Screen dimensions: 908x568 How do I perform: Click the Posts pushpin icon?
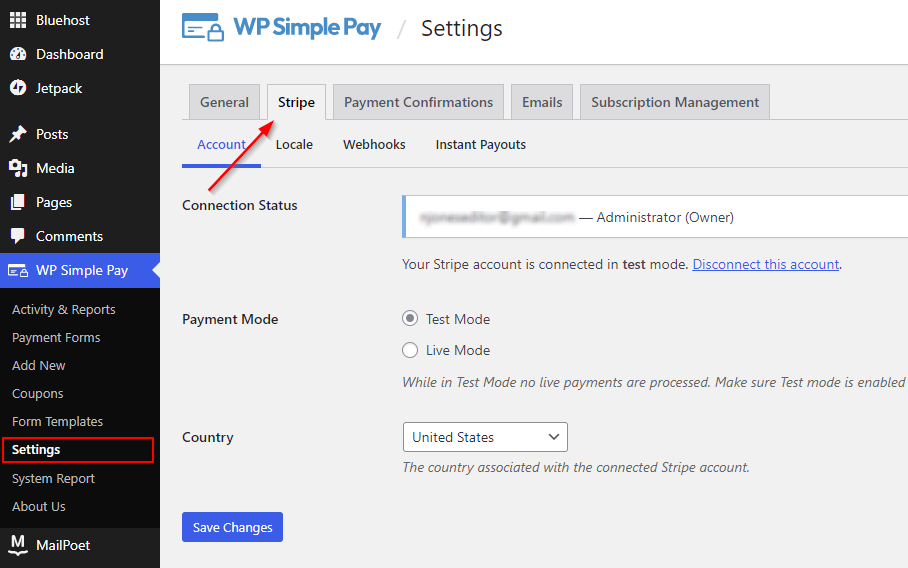pos(18,134)
